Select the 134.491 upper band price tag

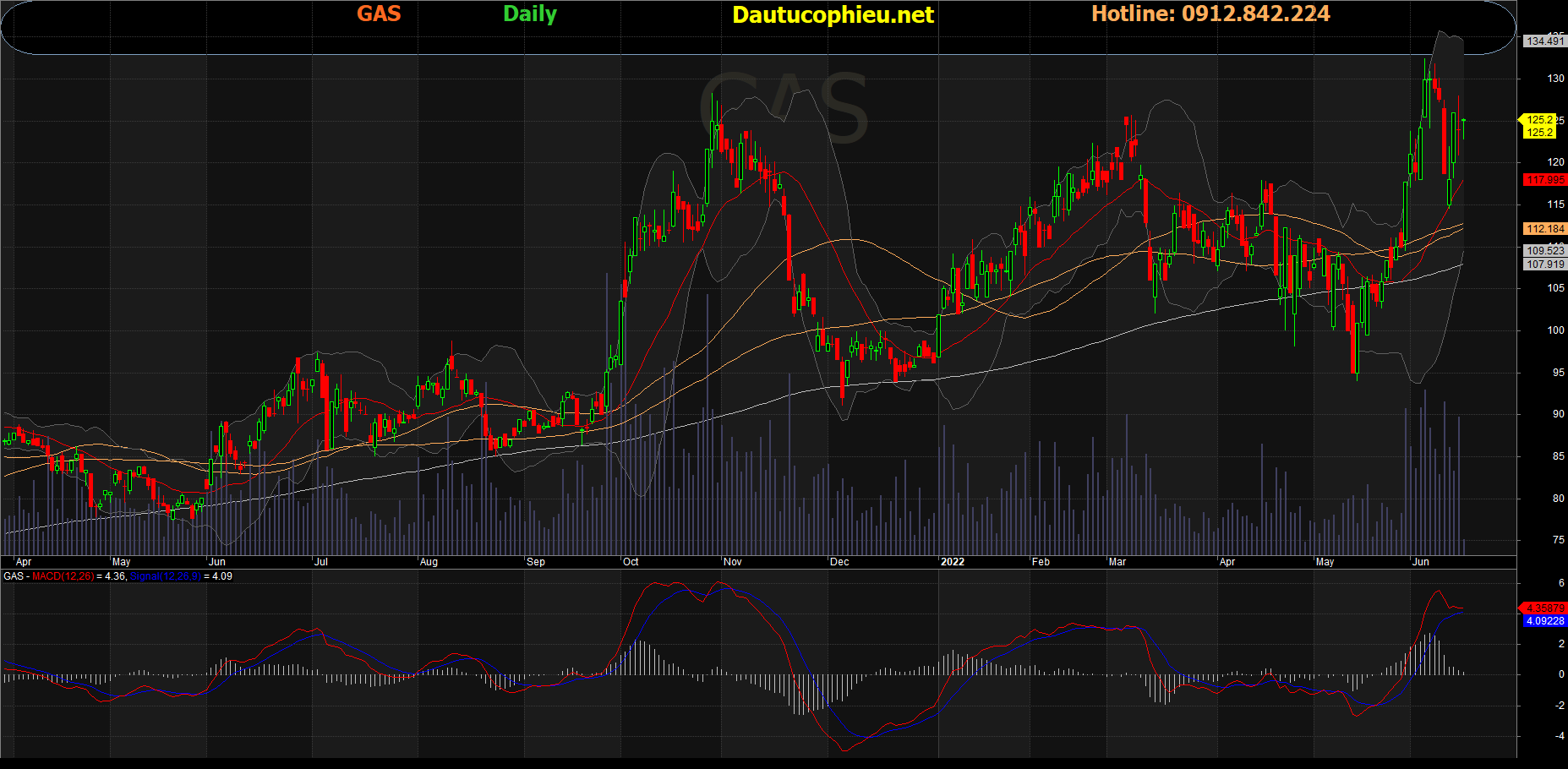coord(1545,41)
